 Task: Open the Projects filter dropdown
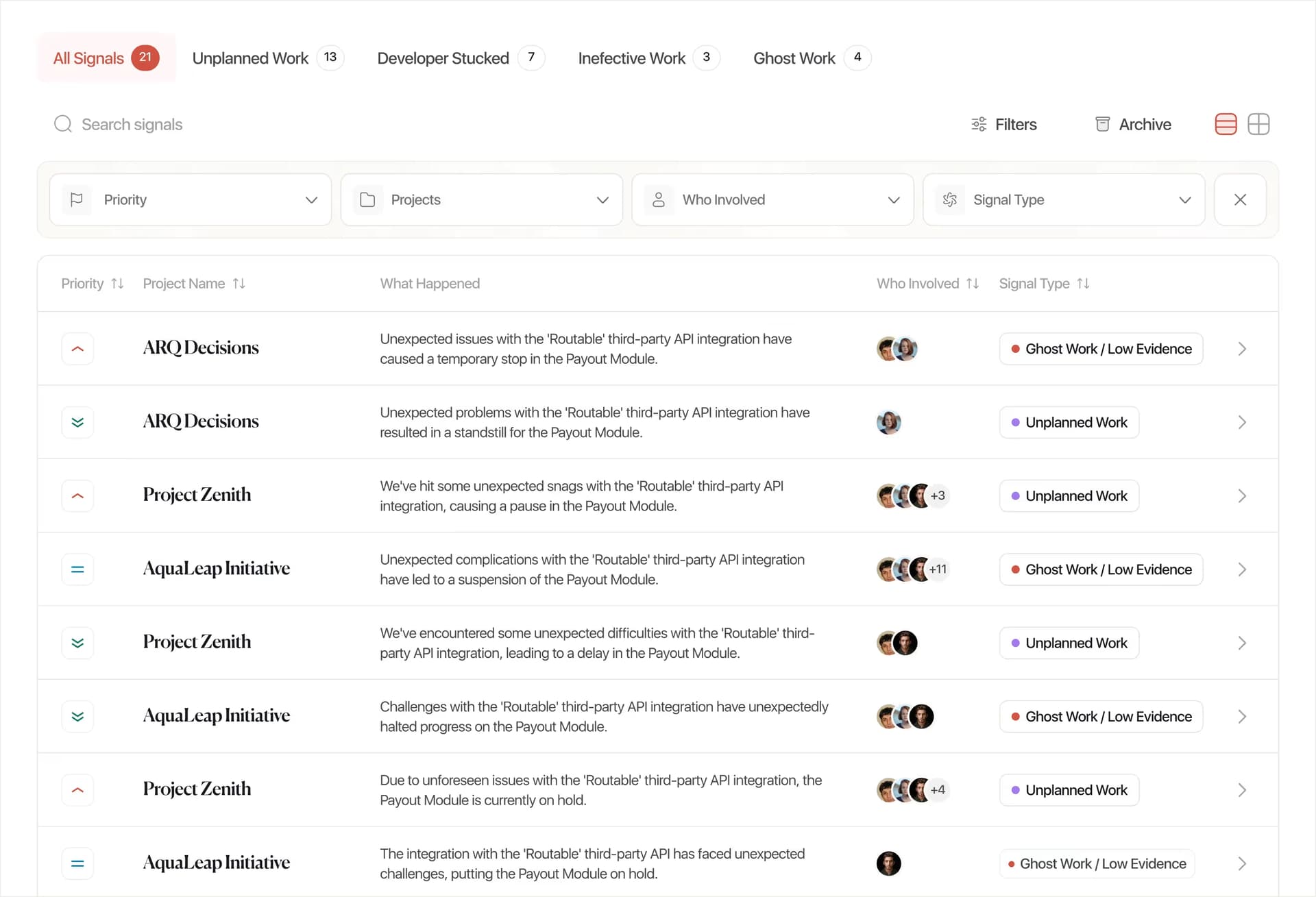[x=482, y=199]
